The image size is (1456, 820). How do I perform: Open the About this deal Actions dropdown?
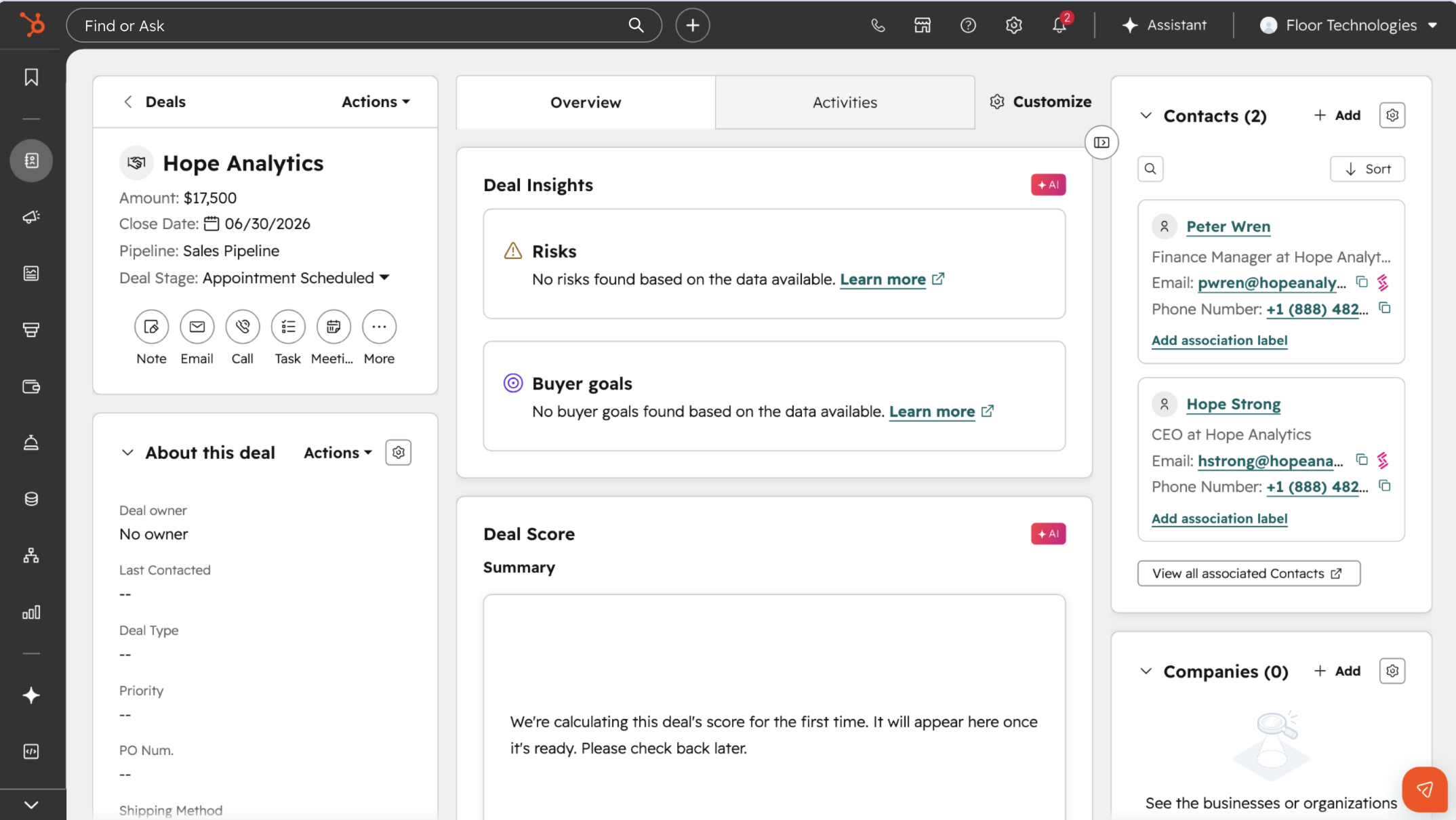pyautogui.click(x=338, y=453)
